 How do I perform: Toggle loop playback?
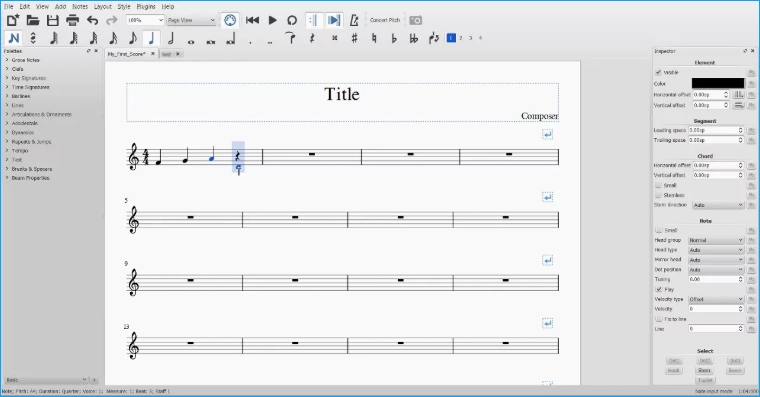click(x=292, y=20)
